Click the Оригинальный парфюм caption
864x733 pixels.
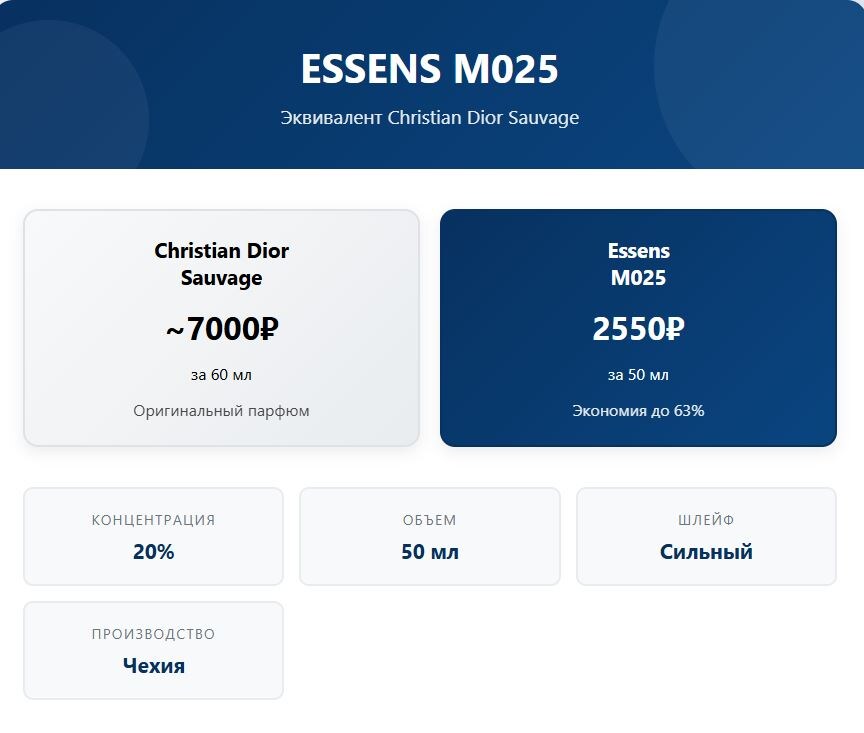click(222, 411)
